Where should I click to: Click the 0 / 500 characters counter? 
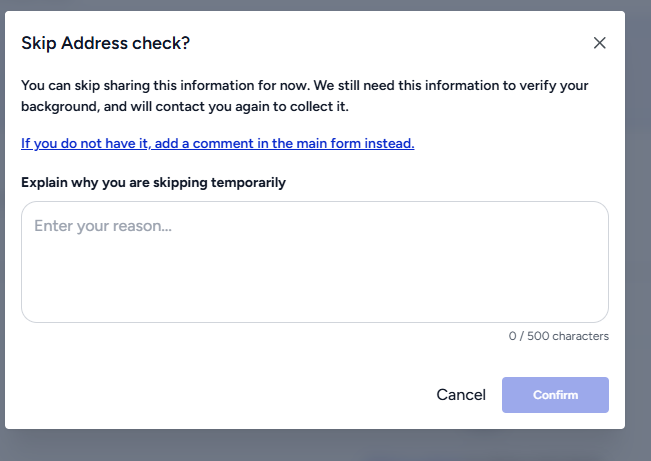(558, 336)
